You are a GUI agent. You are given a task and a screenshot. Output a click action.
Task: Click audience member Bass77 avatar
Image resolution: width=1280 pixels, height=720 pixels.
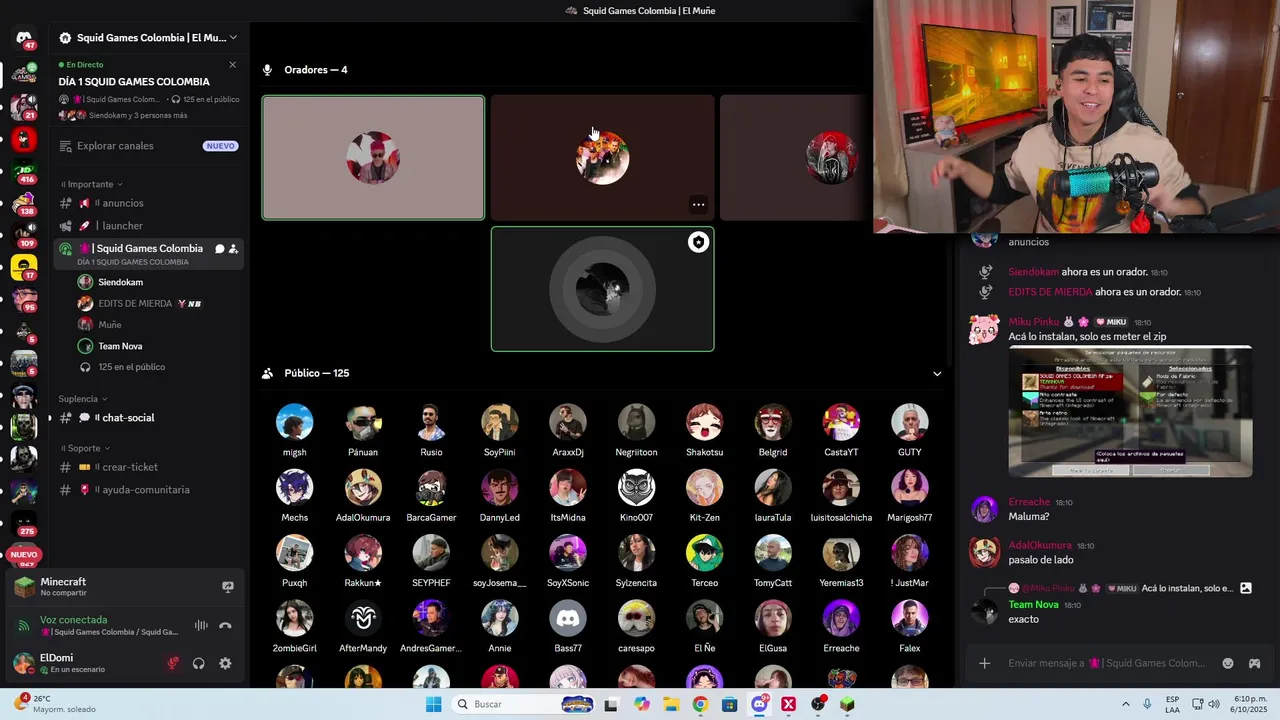(x=568, y=619)
